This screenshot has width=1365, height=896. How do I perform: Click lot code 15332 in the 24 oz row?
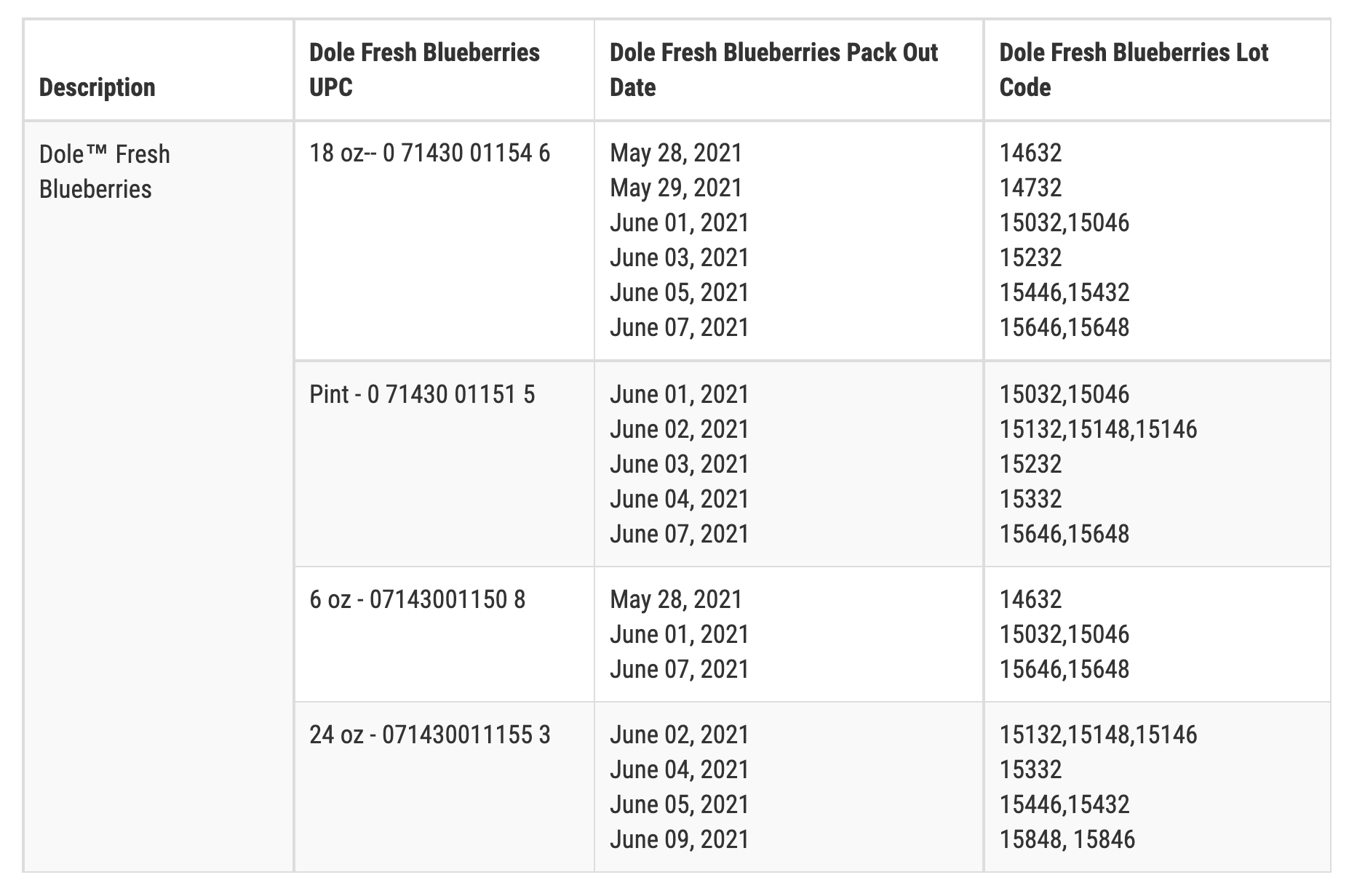pyautogui.click(x=1030, y=770)
